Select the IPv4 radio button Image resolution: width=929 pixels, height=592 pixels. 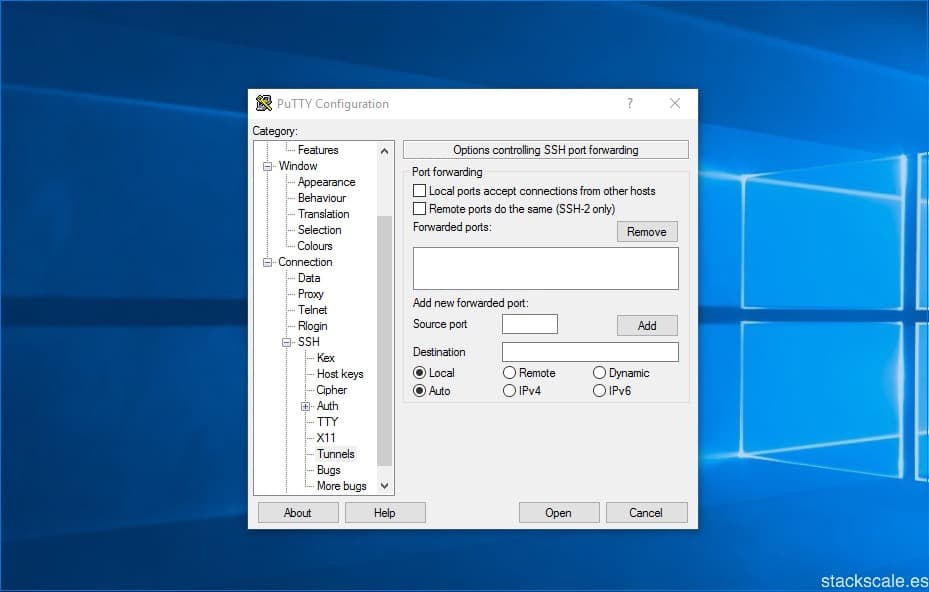(510, 391)
